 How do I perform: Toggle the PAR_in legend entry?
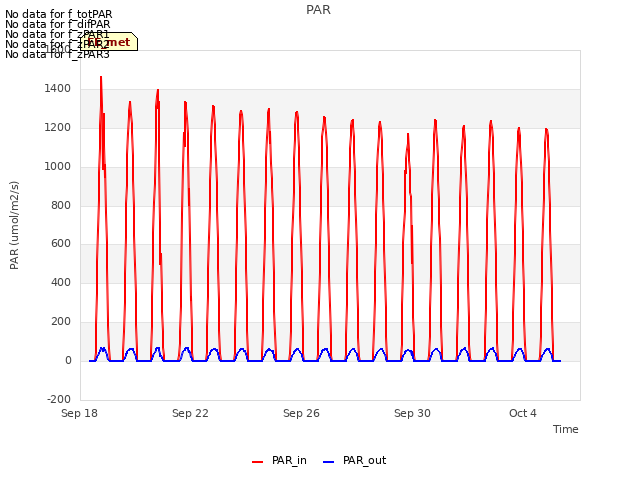pos(279,460)
